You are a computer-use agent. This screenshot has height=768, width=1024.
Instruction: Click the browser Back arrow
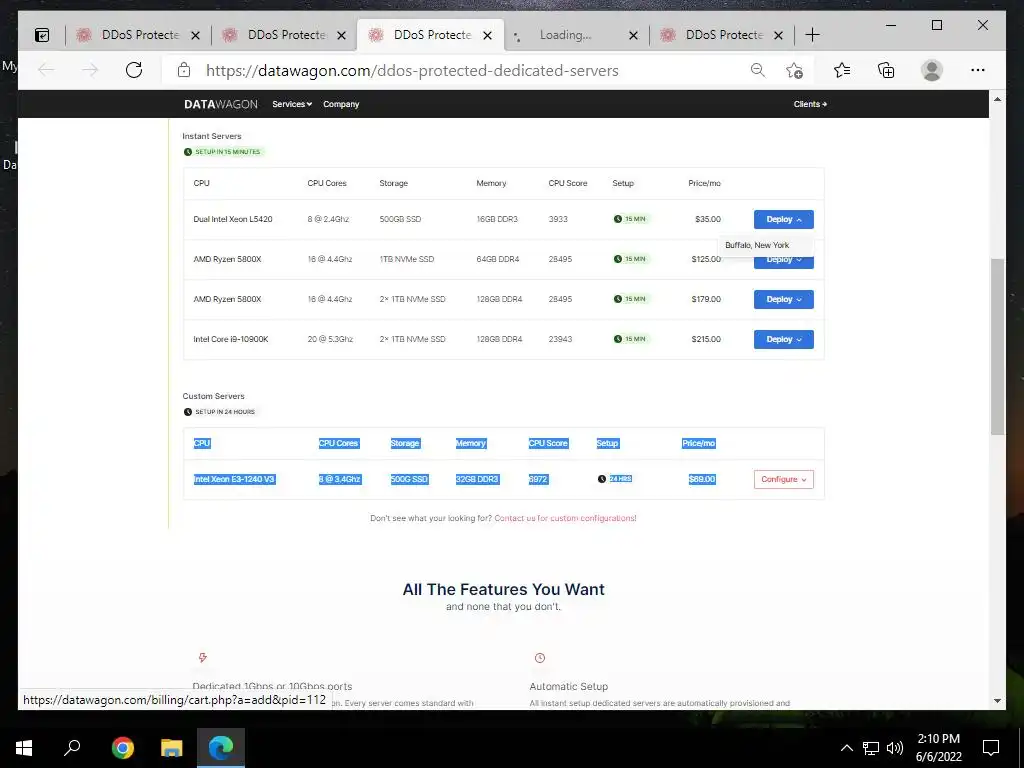46,70
